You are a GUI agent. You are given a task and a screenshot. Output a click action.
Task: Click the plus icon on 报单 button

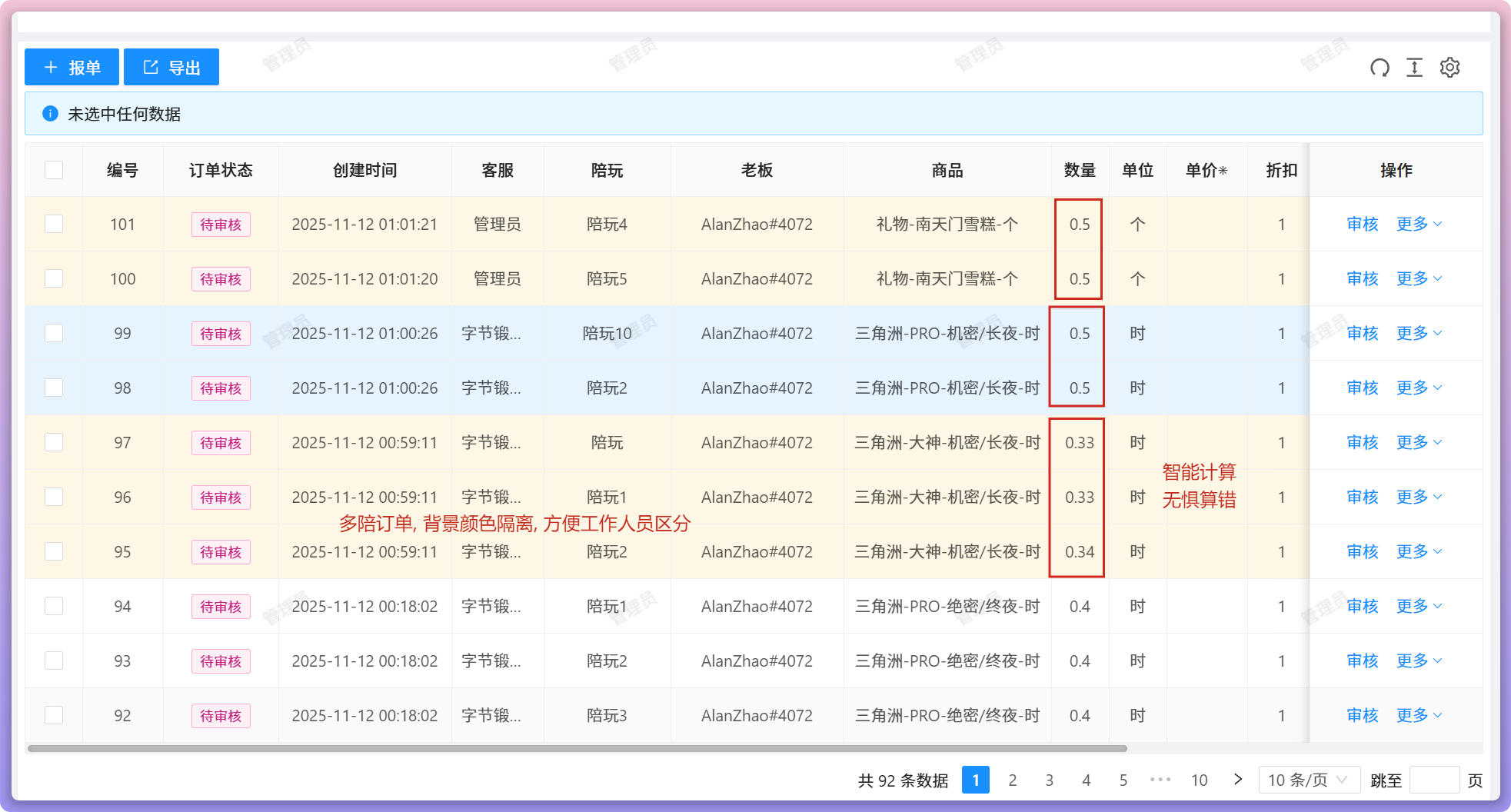(x=51, y=68)
